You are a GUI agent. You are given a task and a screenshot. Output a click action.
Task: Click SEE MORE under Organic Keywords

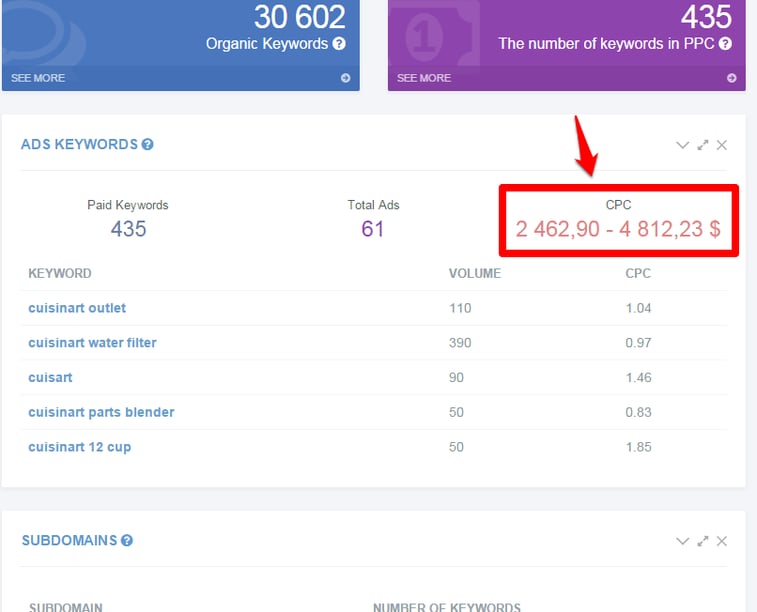click(x=38, y=78)
